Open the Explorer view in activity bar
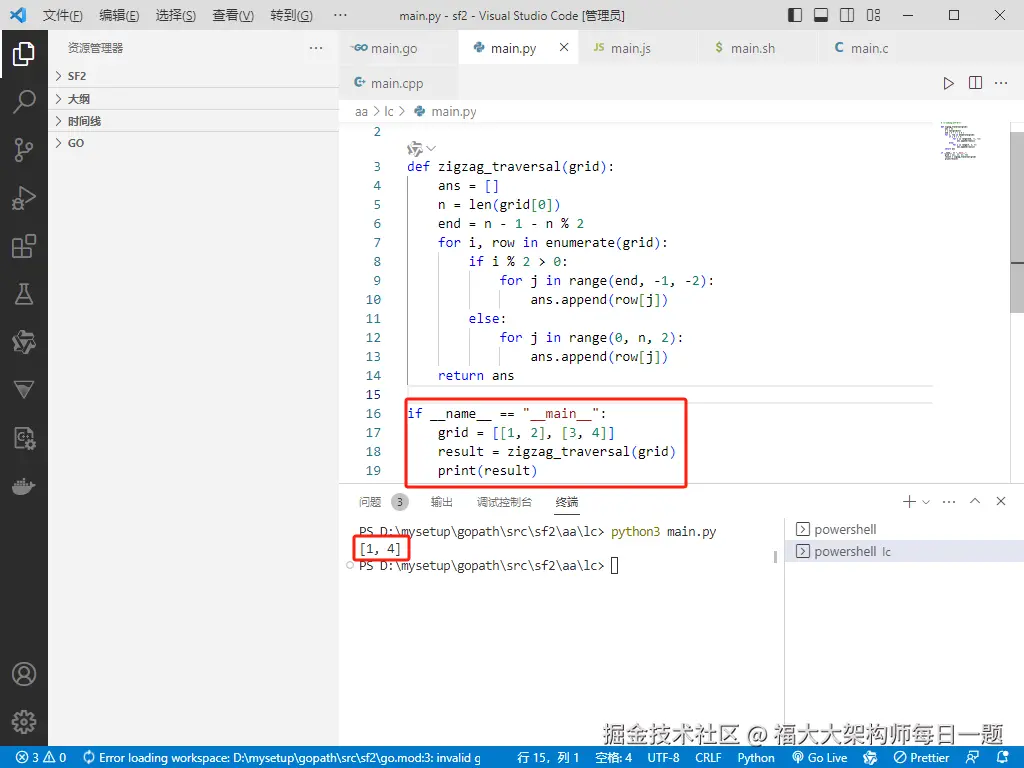This screenshot has width=1024, height=768. tap(24, 54)
